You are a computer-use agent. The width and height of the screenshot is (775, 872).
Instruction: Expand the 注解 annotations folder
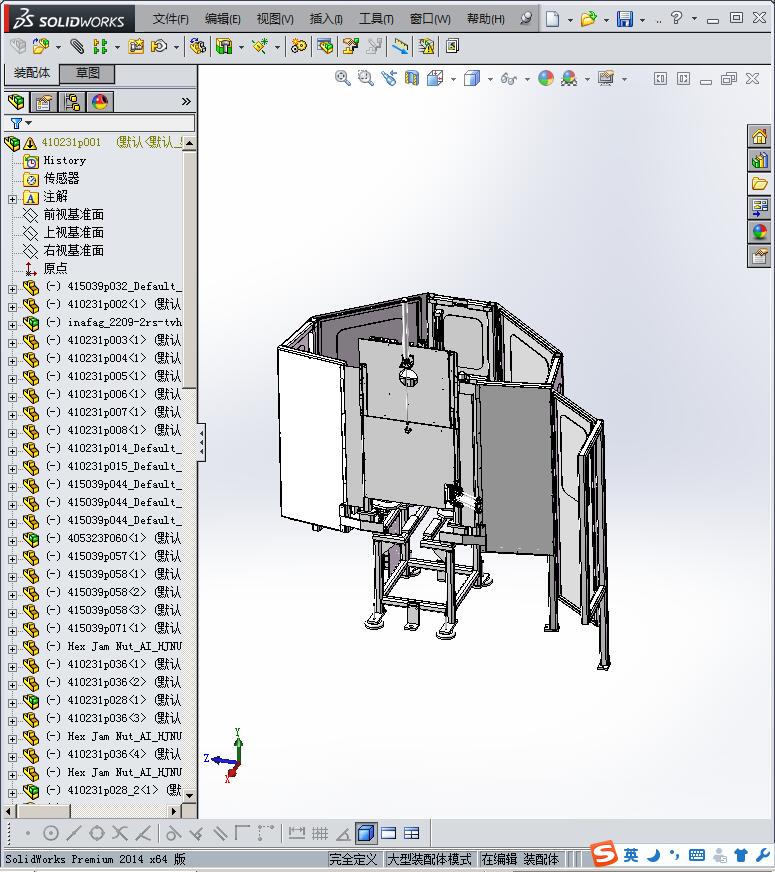click(12, 199)
